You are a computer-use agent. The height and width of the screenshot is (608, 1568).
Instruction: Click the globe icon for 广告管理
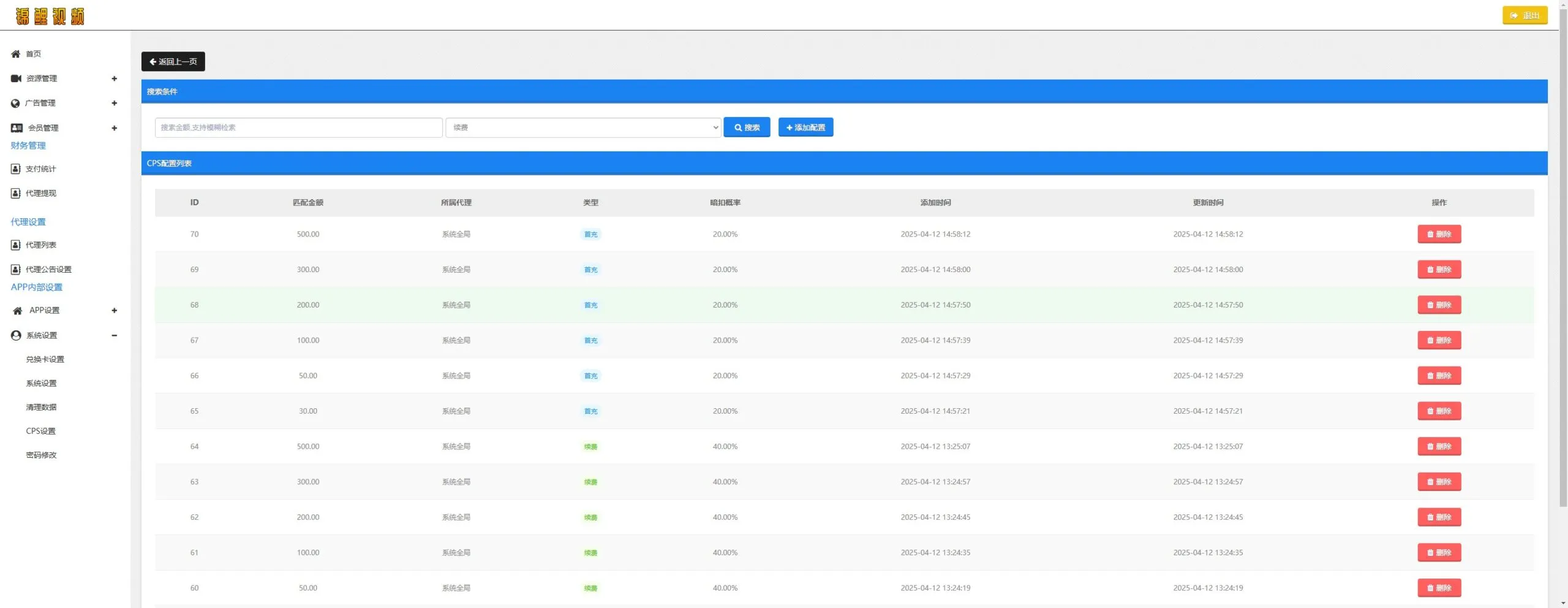15,103
